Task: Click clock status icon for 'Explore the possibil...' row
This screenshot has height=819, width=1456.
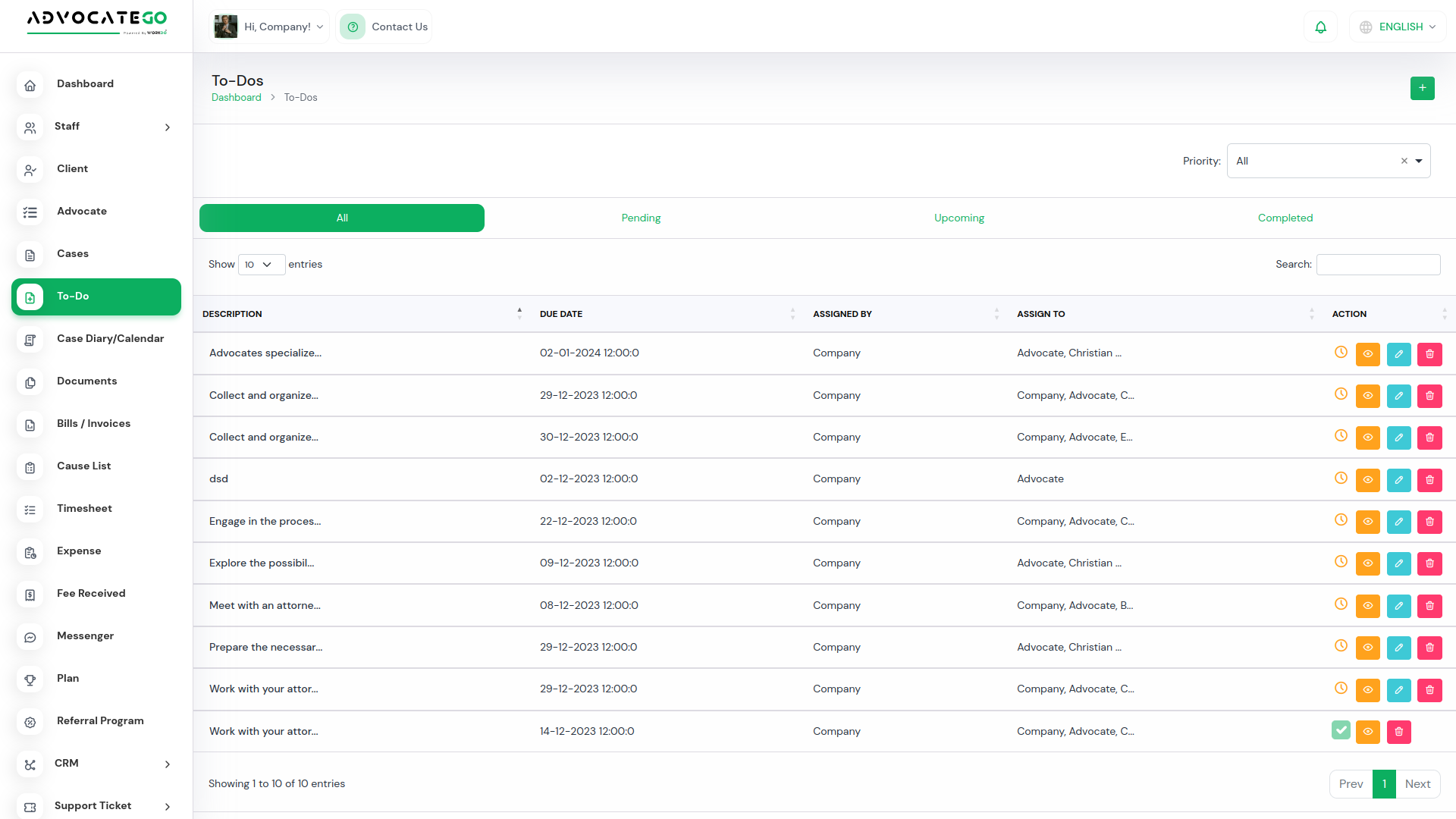Action: point(1341,562)
